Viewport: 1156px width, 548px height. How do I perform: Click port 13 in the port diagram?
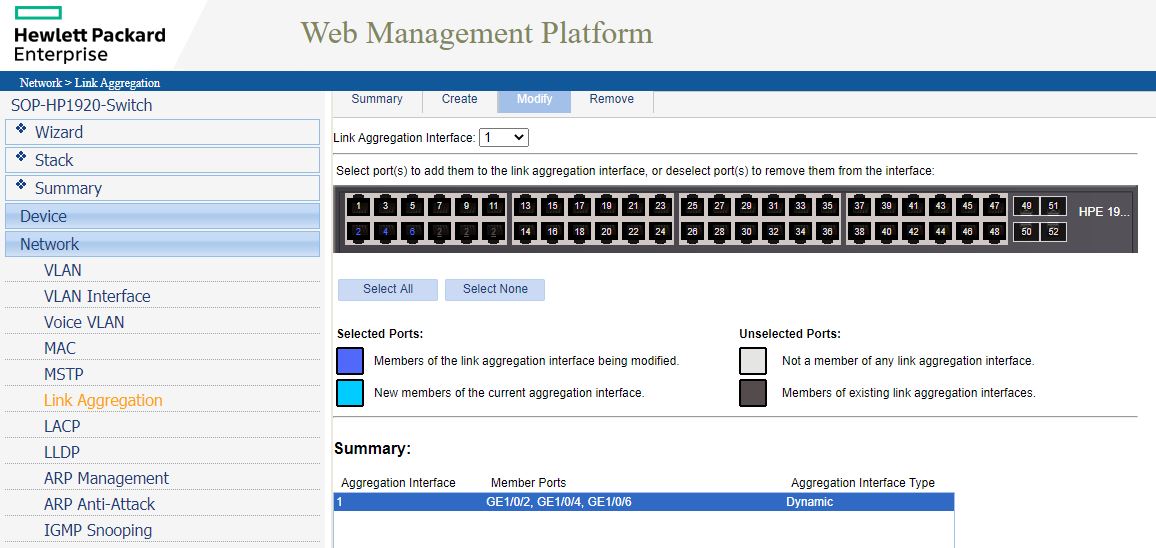pyautogui.click(x=526, y=207)
